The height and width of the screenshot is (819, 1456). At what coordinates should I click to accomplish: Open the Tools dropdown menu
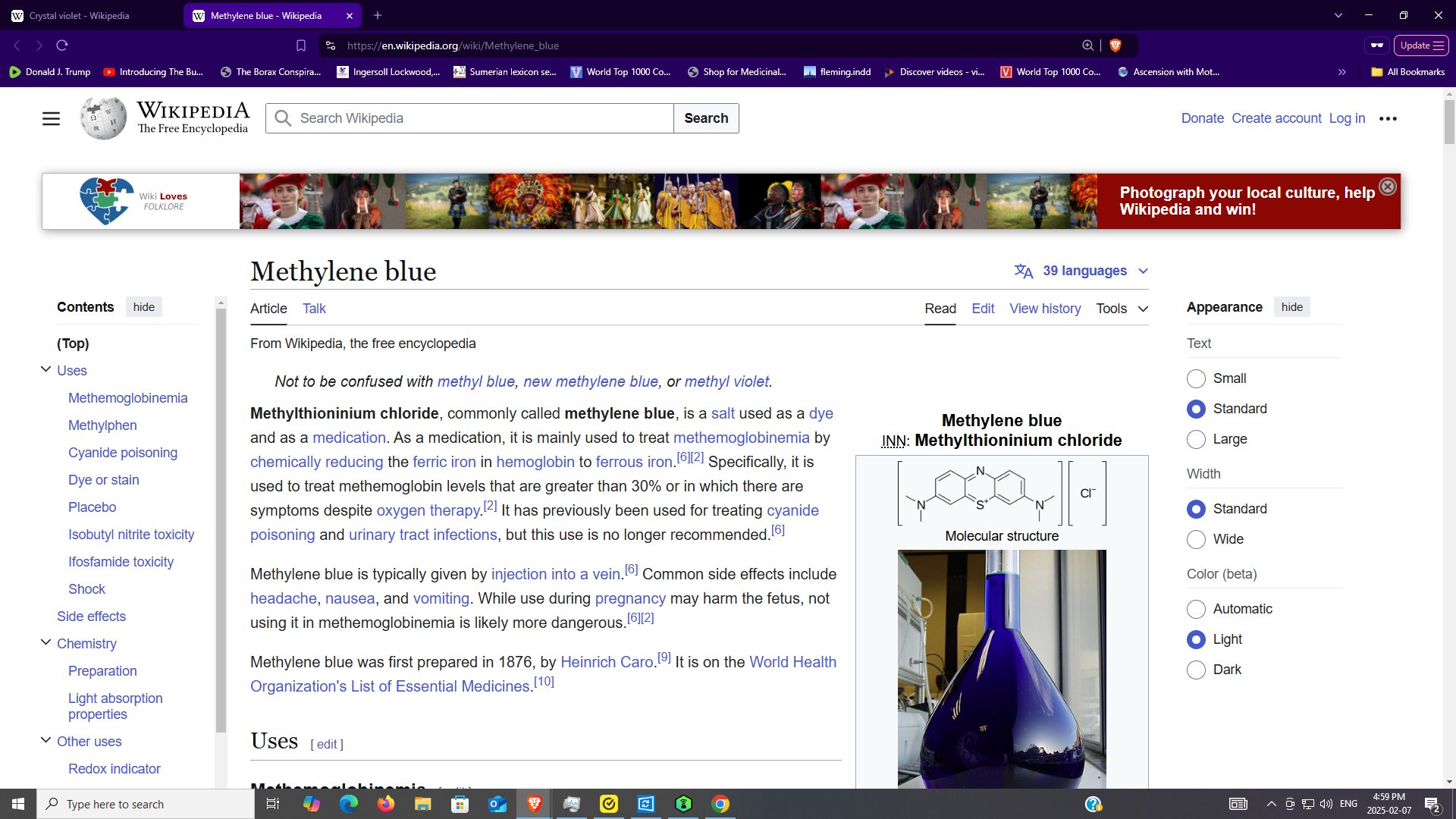pyautogui.click(x=1122, y=309)
